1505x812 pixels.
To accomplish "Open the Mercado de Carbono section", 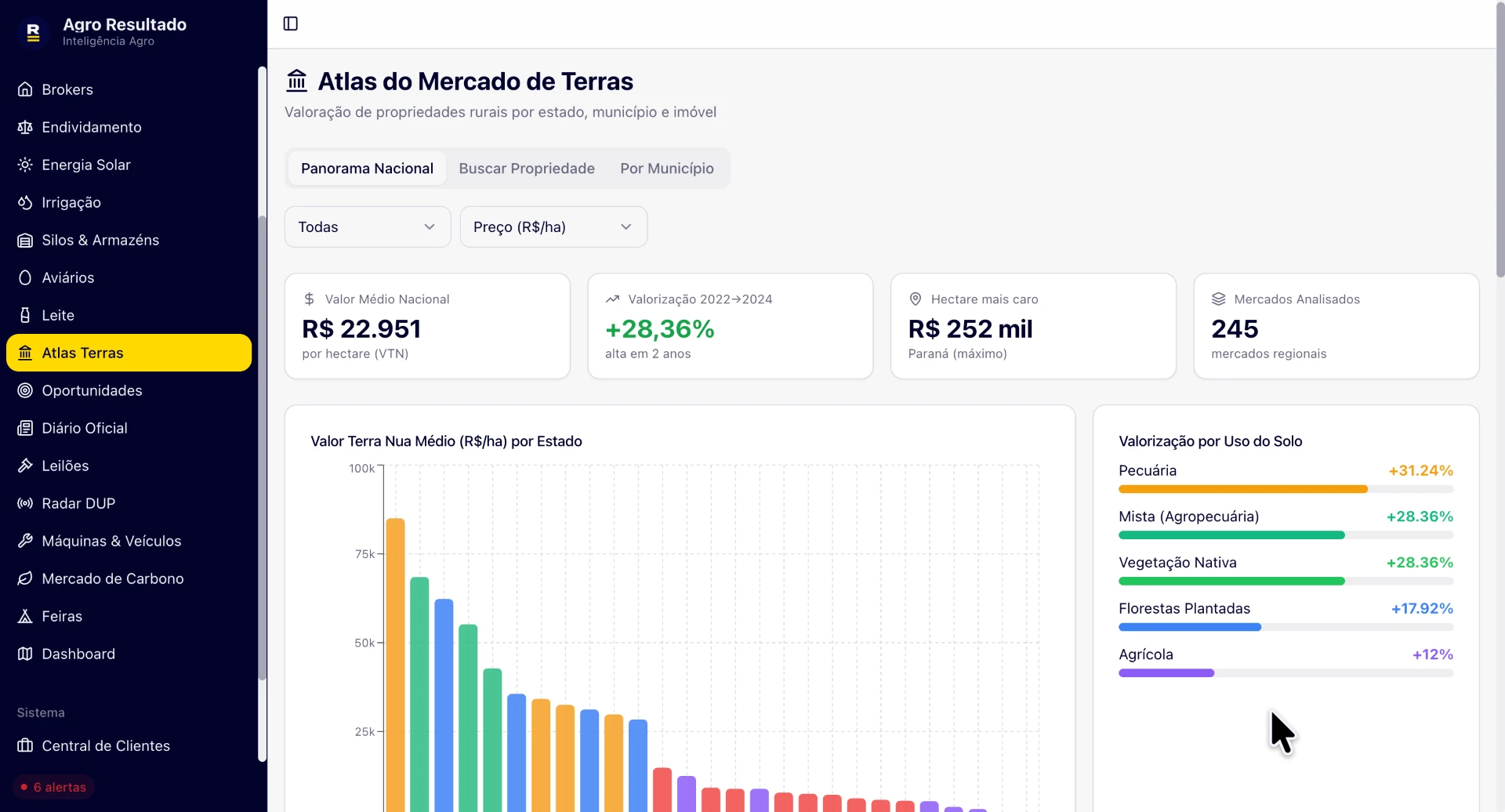I will [x=129, y=578].
